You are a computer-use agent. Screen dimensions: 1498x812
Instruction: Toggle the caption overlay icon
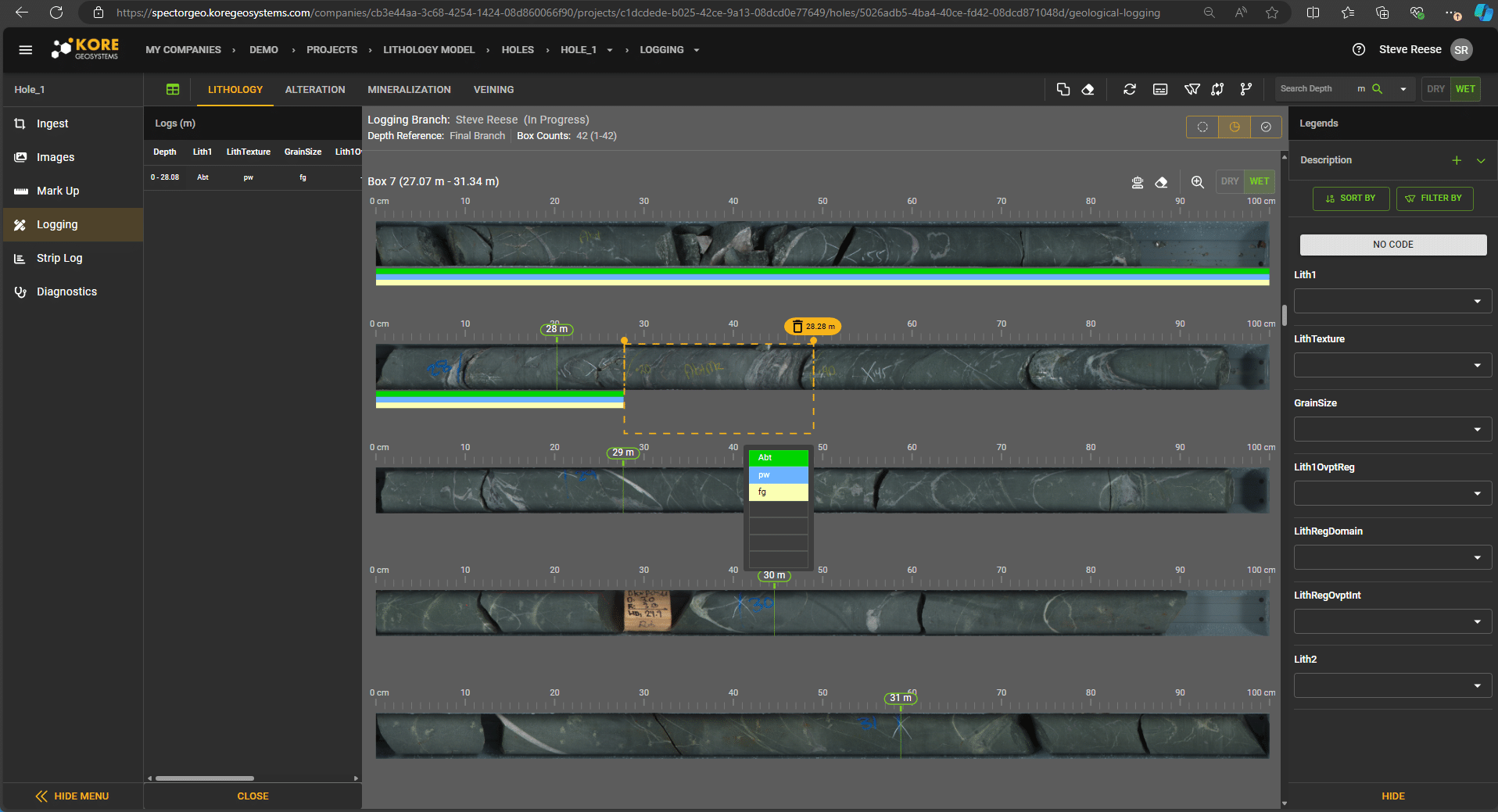[1160, 89]
